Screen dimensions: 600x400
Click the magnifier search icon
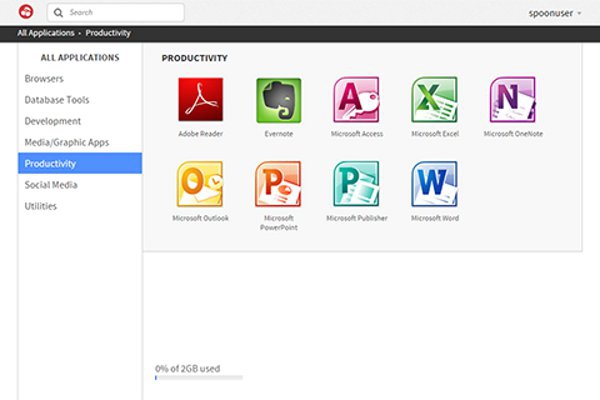[x=58, y=13]
